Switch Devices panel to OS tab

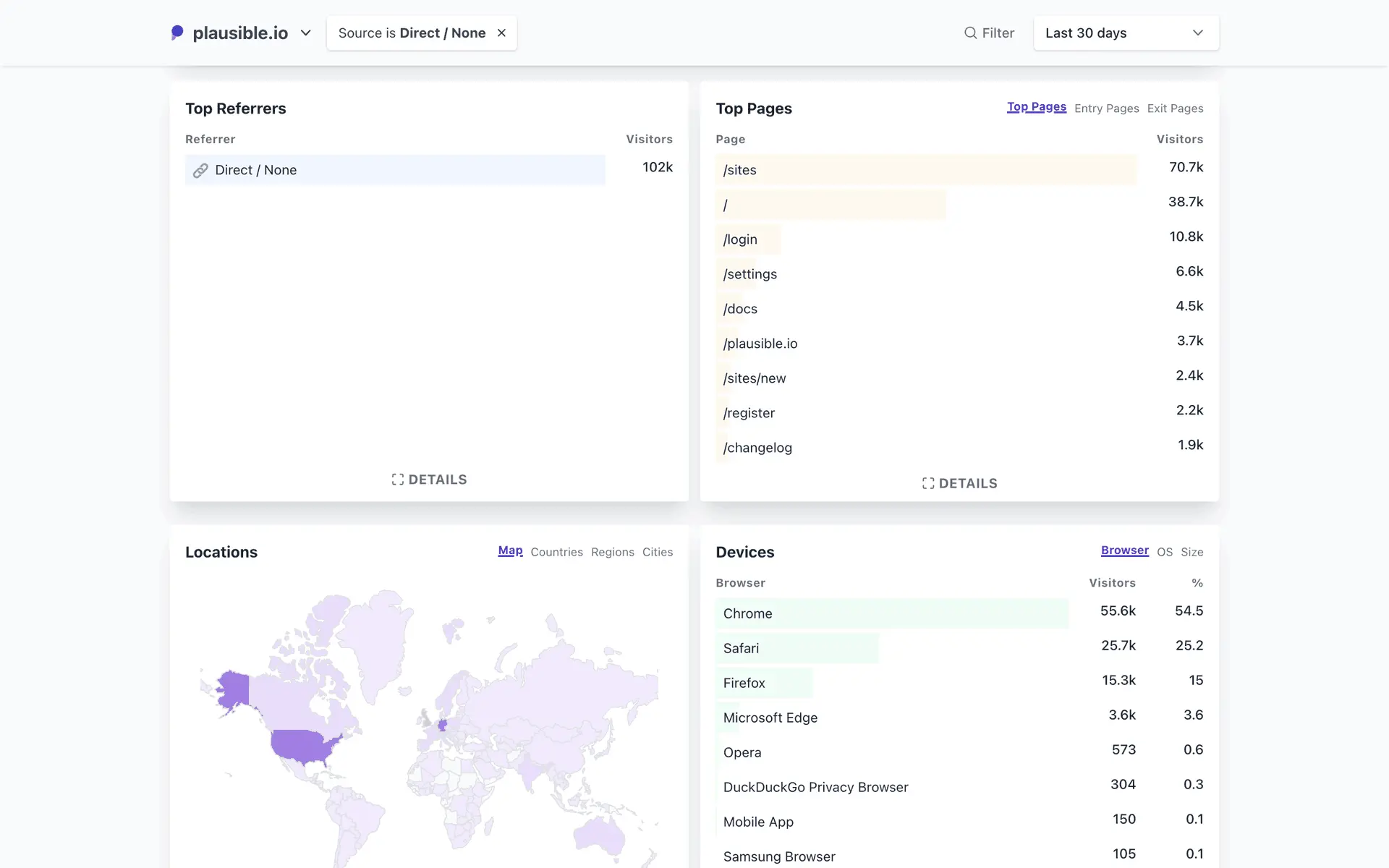pyautogui.click(x=1164, y=552)
